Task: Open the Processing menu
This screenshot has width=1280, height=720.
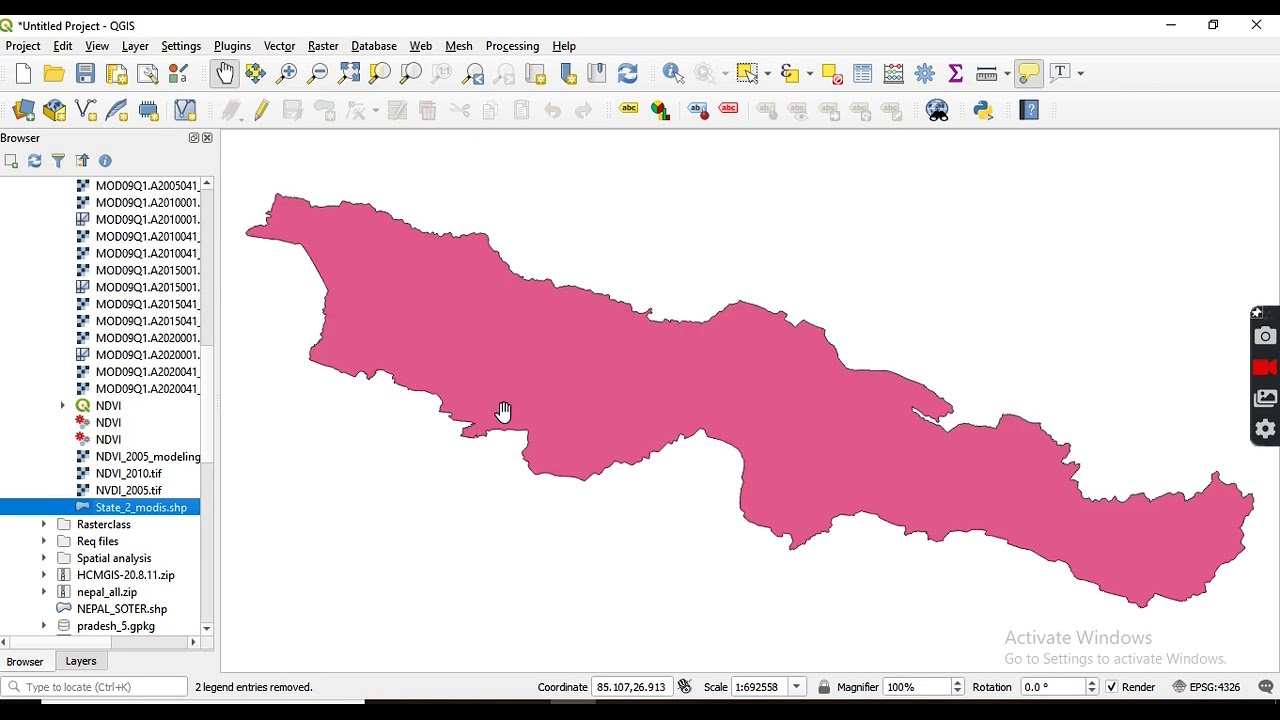Action: click(x=512, y=46)
